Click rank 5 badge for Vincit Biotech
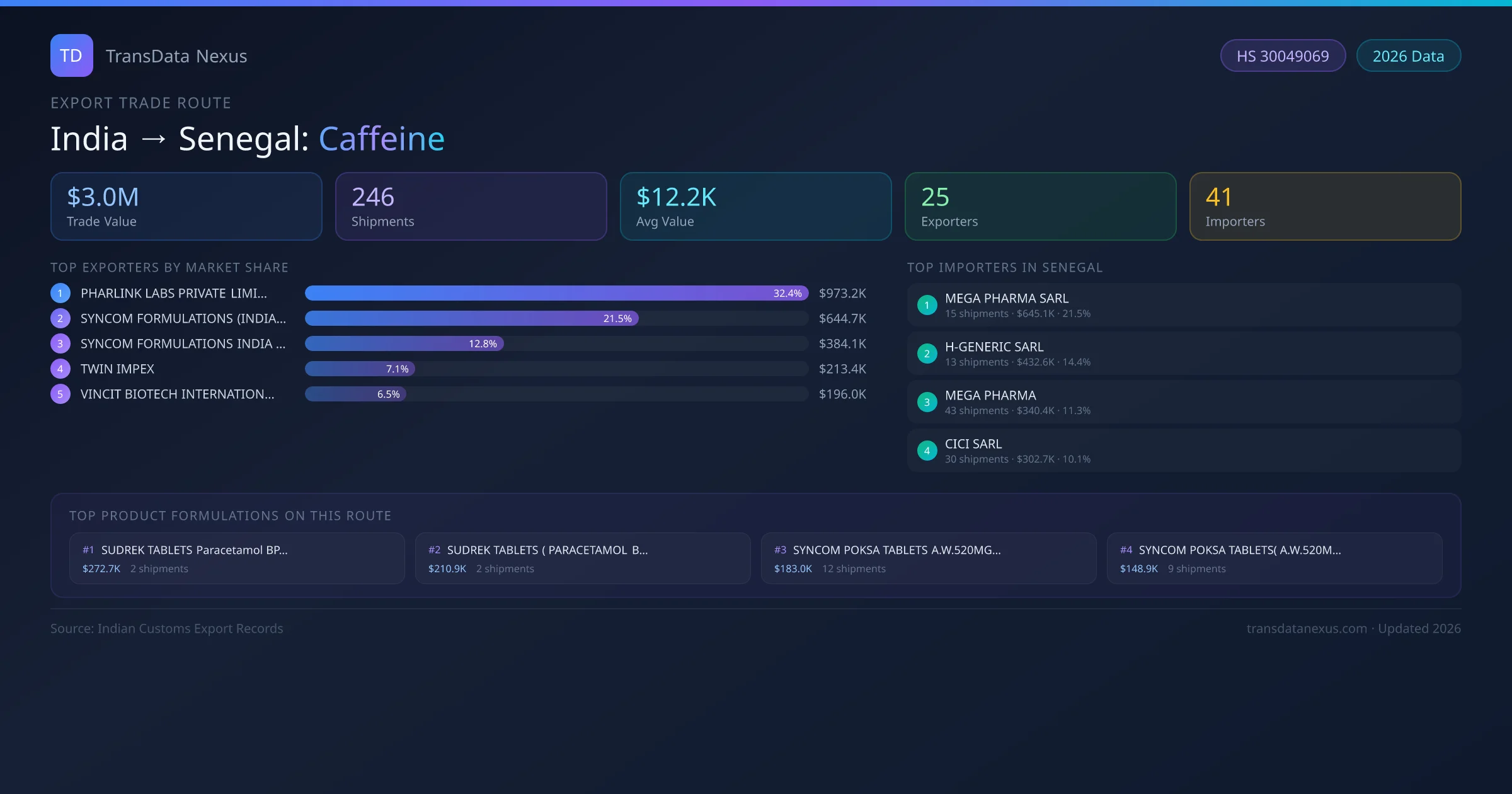The width and height of the screenshot is (1512, 794). (x=60, y=394)
